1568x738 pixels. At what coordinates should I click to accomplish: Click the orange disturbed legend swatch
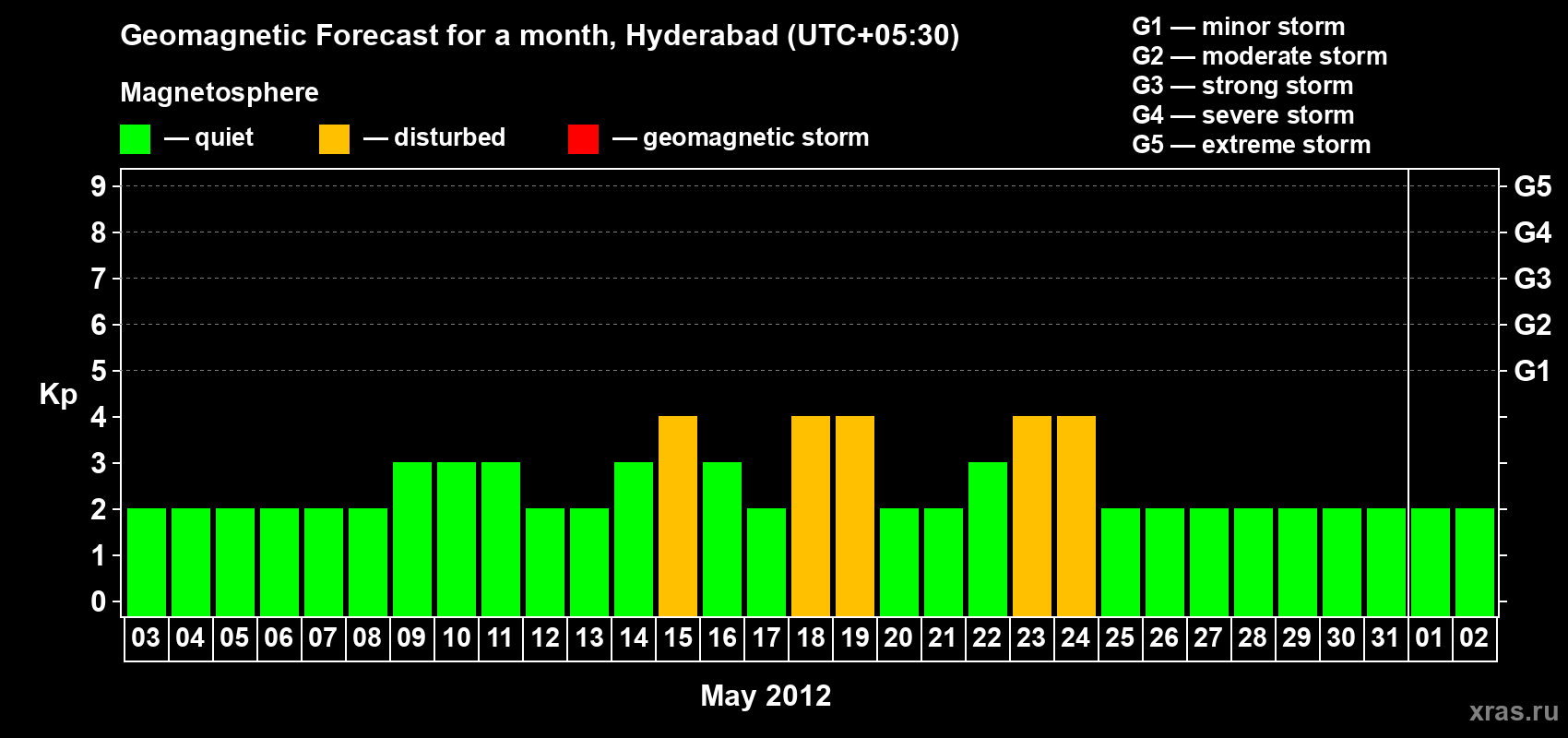click(x=334, y=139)
